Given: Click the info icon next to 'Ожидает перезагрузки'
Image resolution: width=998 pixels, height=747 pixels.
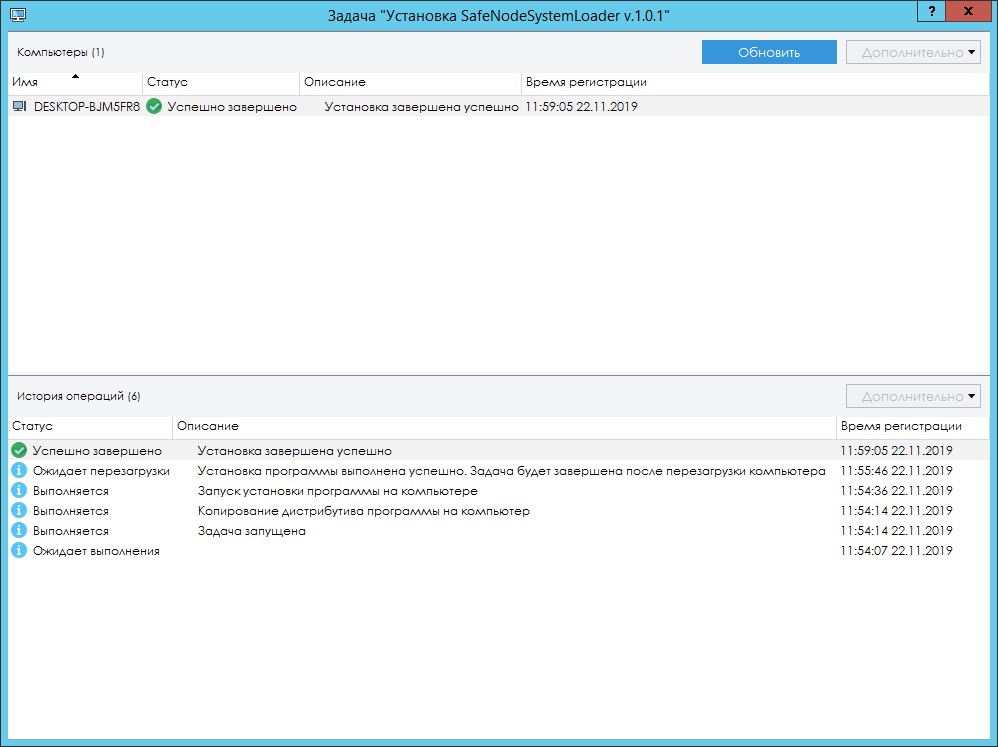Looking at the screenshot, I should click(17, 470).
